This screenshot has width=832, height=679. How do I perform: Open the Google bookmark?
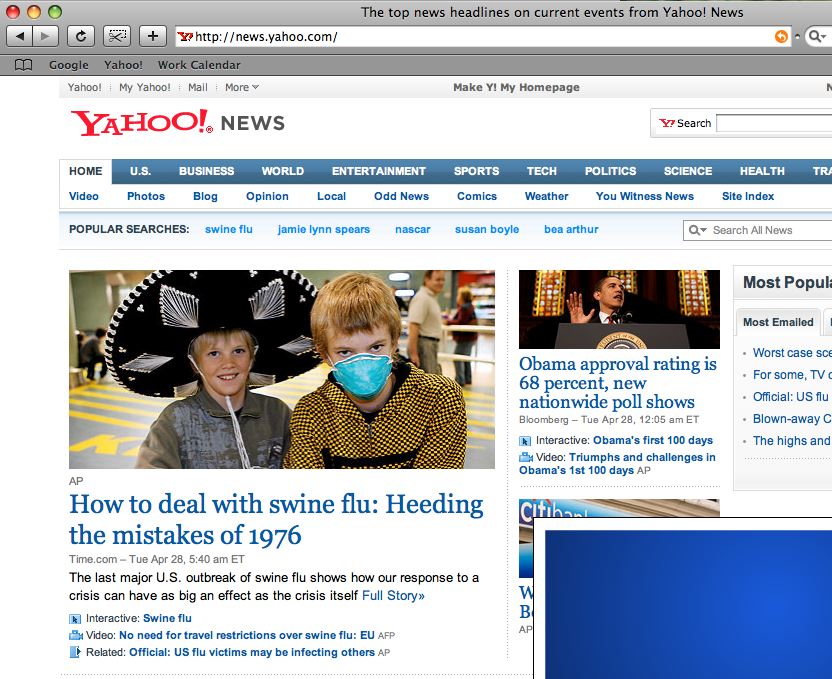click(68, 65)
